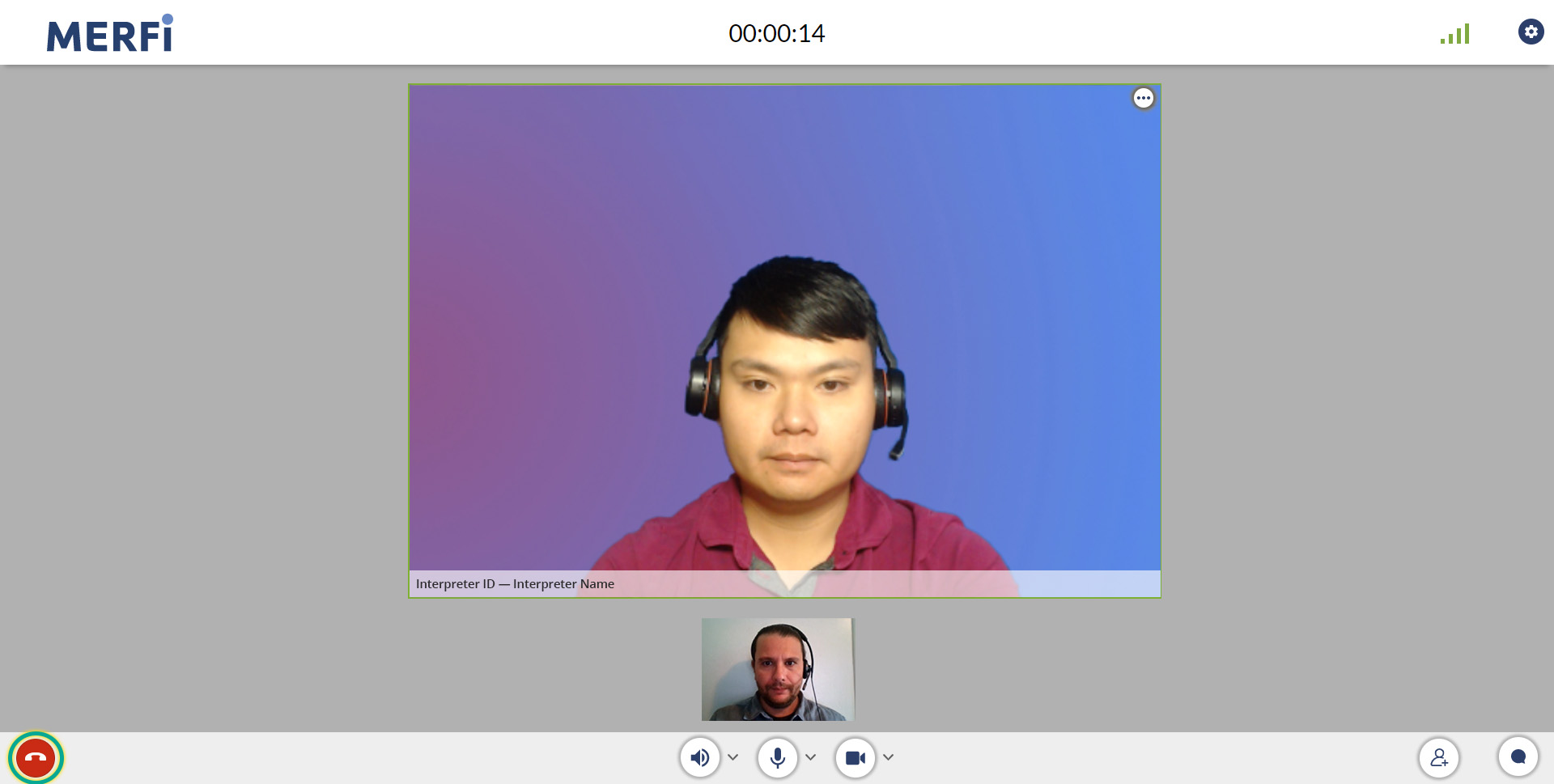Open the chat panel
Screen dimensions: 1554x784
[x=1518, y=758]
